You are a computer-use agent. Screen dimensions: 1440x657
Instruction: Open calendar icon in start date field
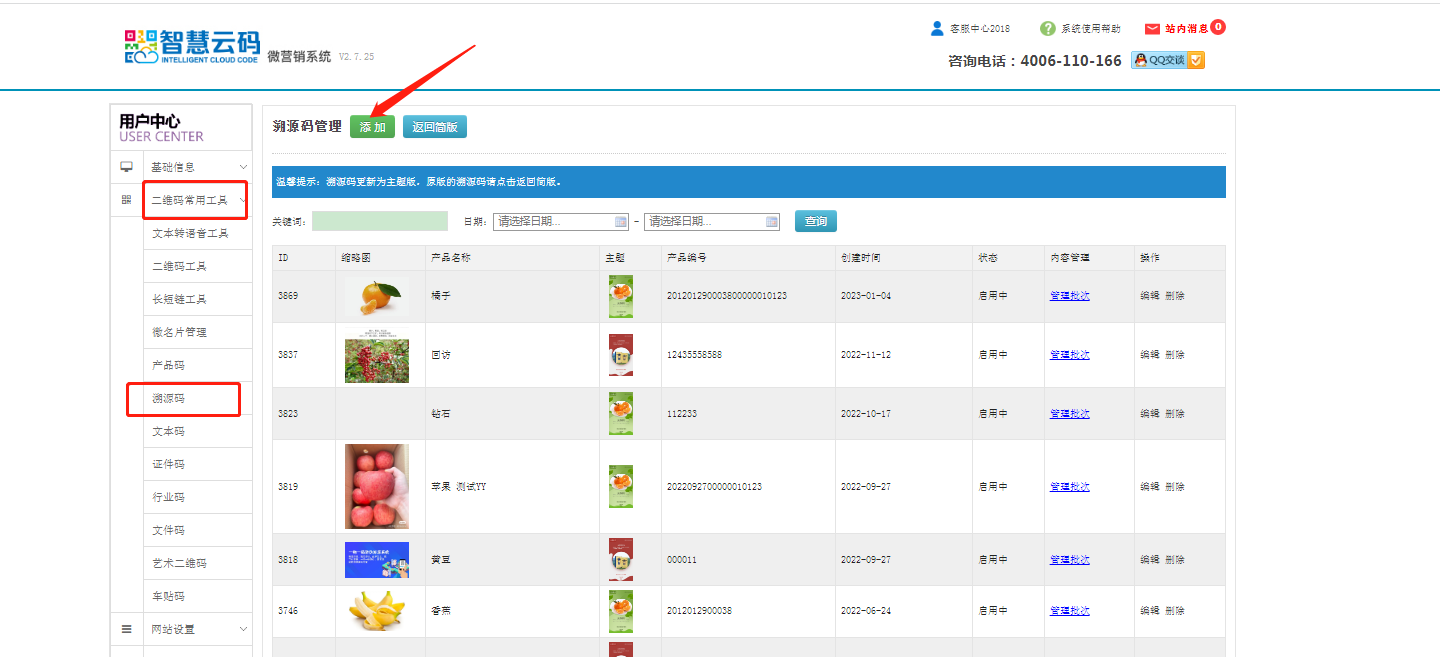620,222
